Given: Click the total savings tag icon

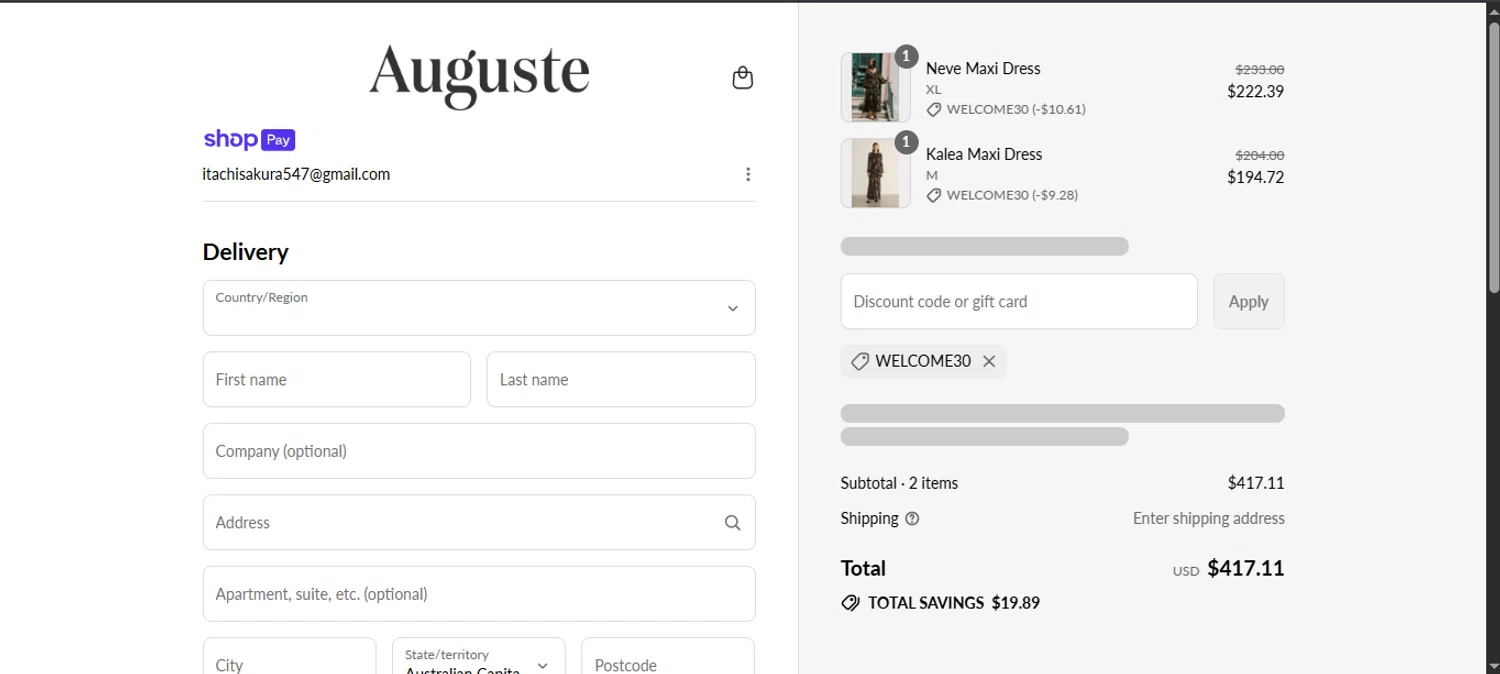Looking at the screenshot, I should pos(850,603).
